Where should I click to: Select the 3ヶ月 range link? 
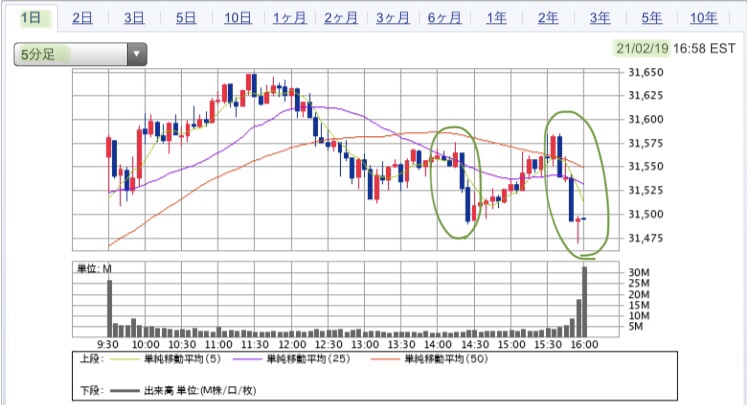point(393,18)
